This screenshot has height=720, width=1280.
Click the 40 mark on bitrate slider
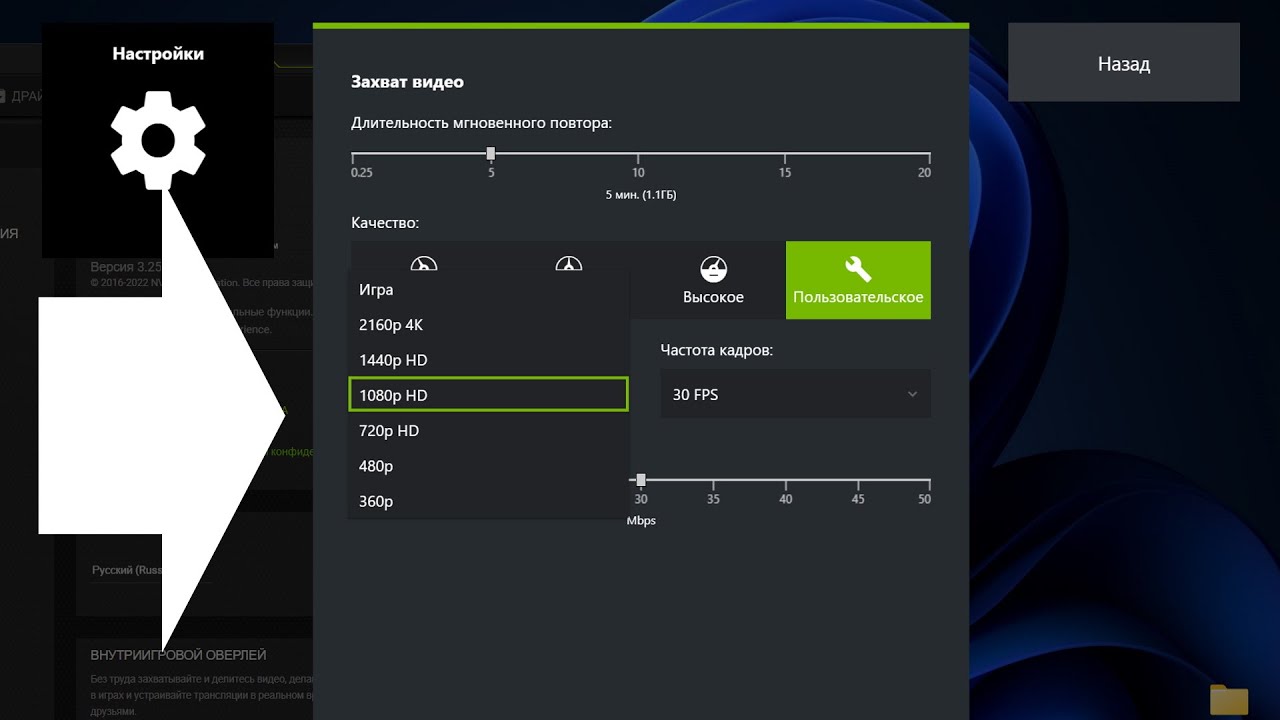click(x=786, y=499)
